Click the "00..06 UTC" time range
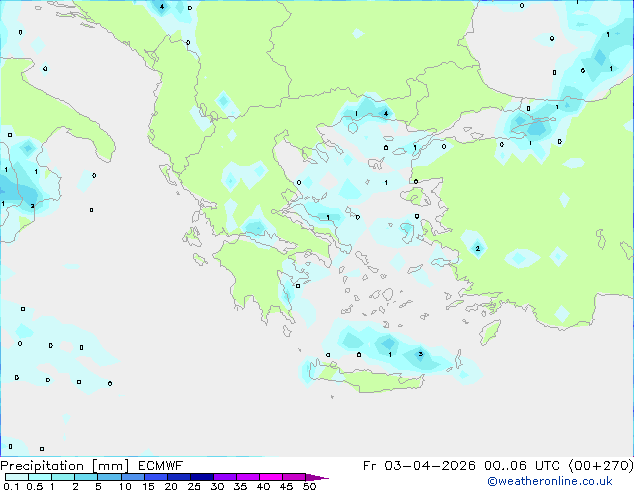This screenshot has width=634, height=490. pos(522,466)
